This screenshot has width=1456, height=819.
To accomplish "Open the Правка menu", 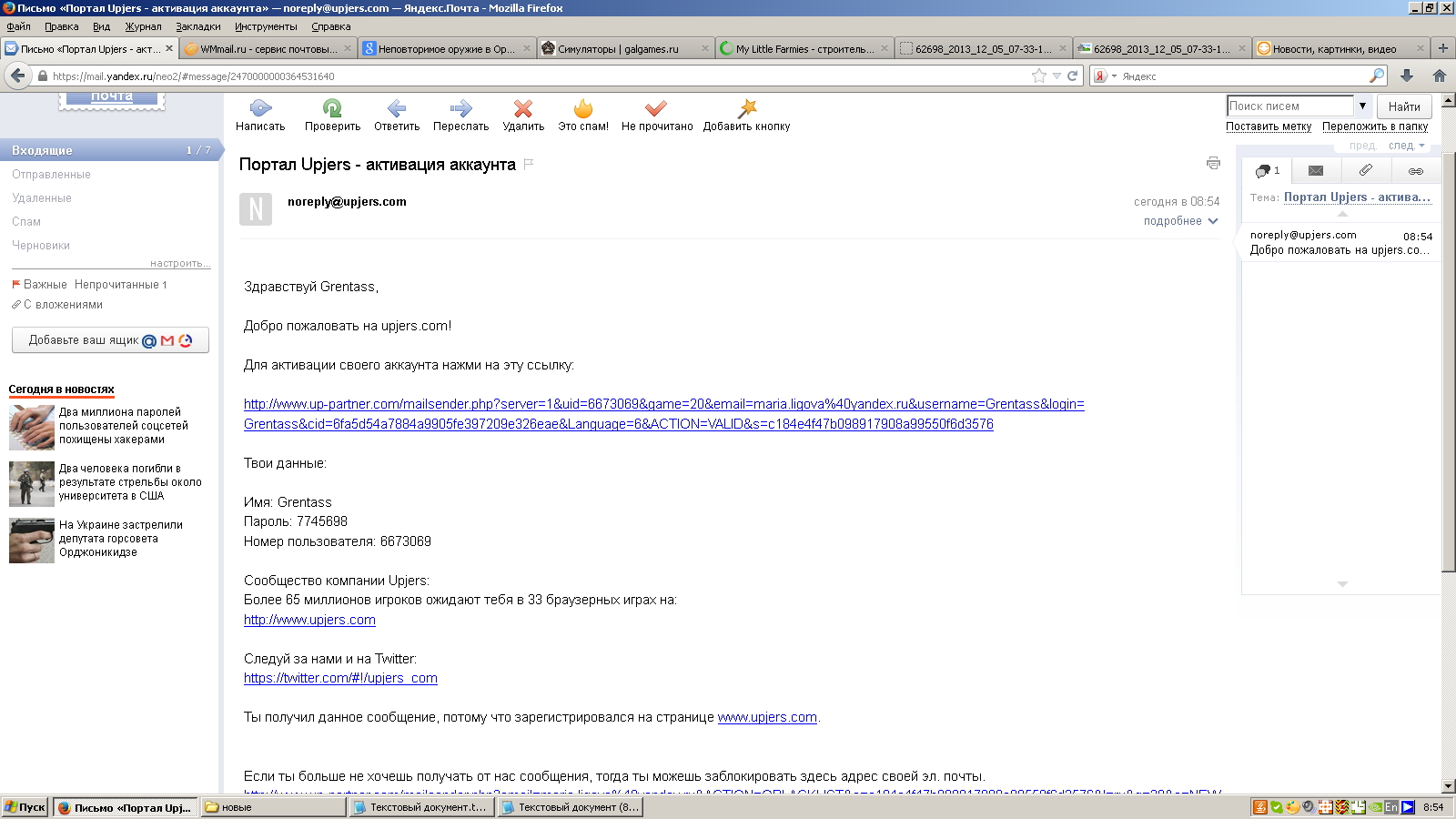I will (x=62, y=26).
